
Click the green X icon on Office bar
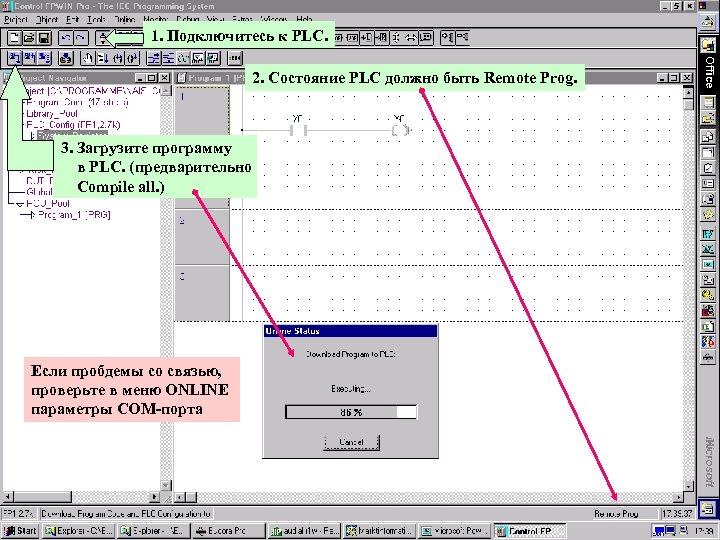708,249
